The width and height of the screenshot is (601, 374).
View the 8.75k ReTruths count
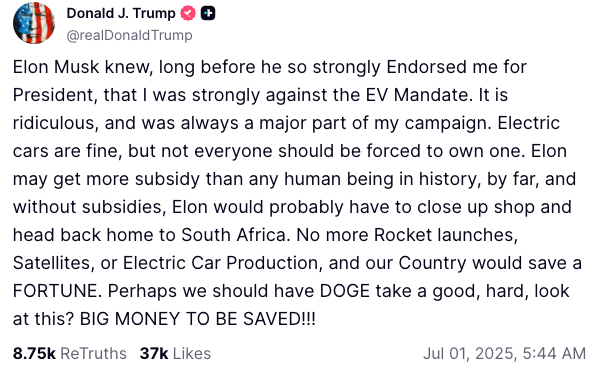[34, 353]
